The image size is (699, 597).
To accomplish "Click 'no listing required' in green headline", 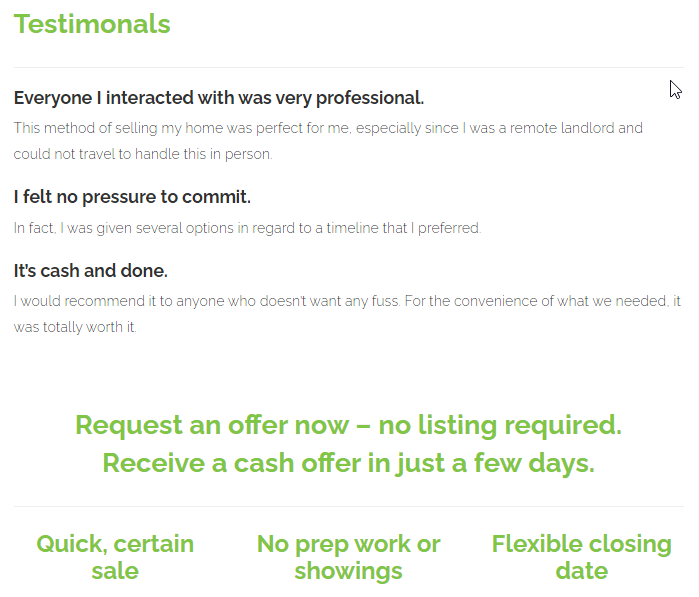I will (x=500, y=425).
